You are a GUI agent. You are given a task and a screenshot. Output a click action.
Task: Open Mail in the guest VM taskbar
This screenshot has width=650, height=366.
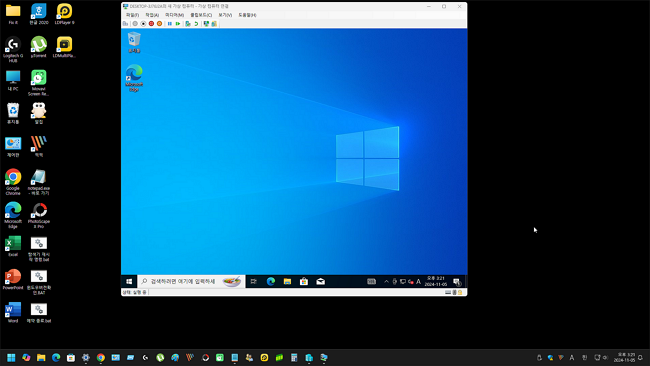click(320, 281)
